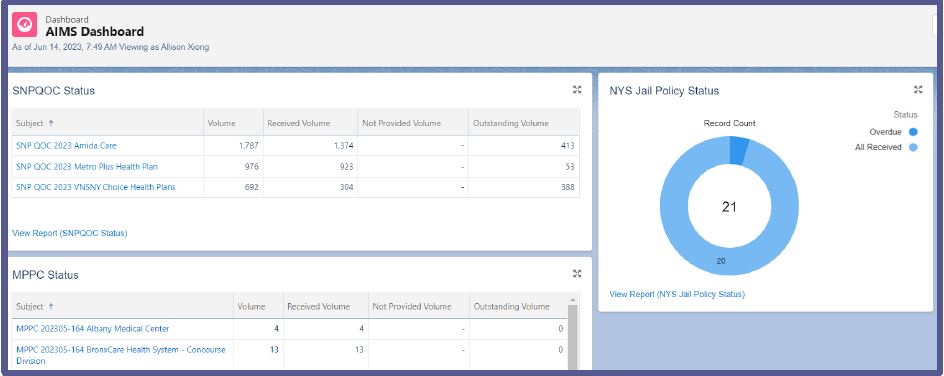
Task: Click the pink AIMS Dashboard gauge icon
Action: coord(25,25)
